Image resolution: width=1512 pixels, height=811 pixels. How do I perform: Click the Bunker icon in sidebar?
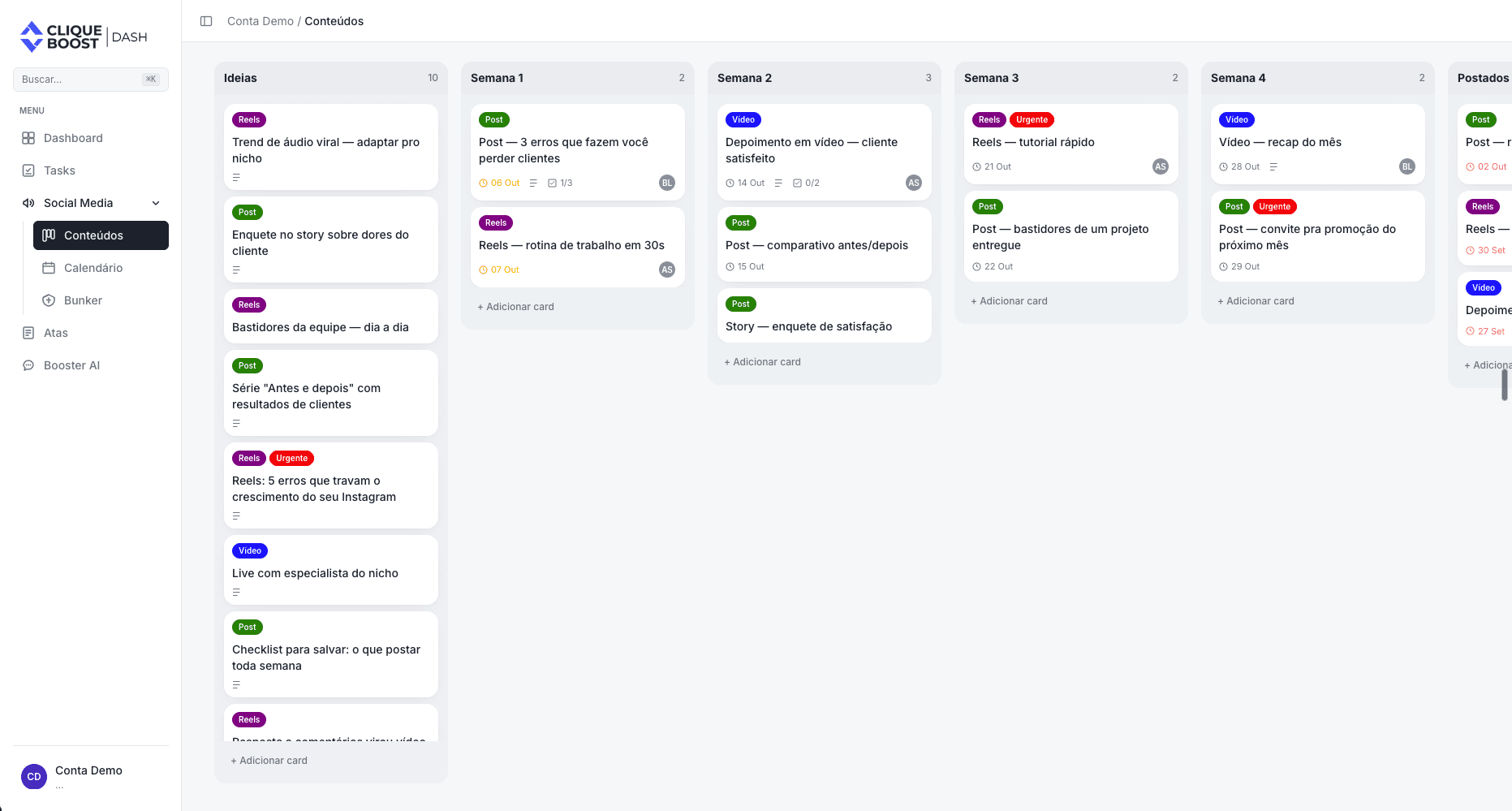[x=49, y=300]
